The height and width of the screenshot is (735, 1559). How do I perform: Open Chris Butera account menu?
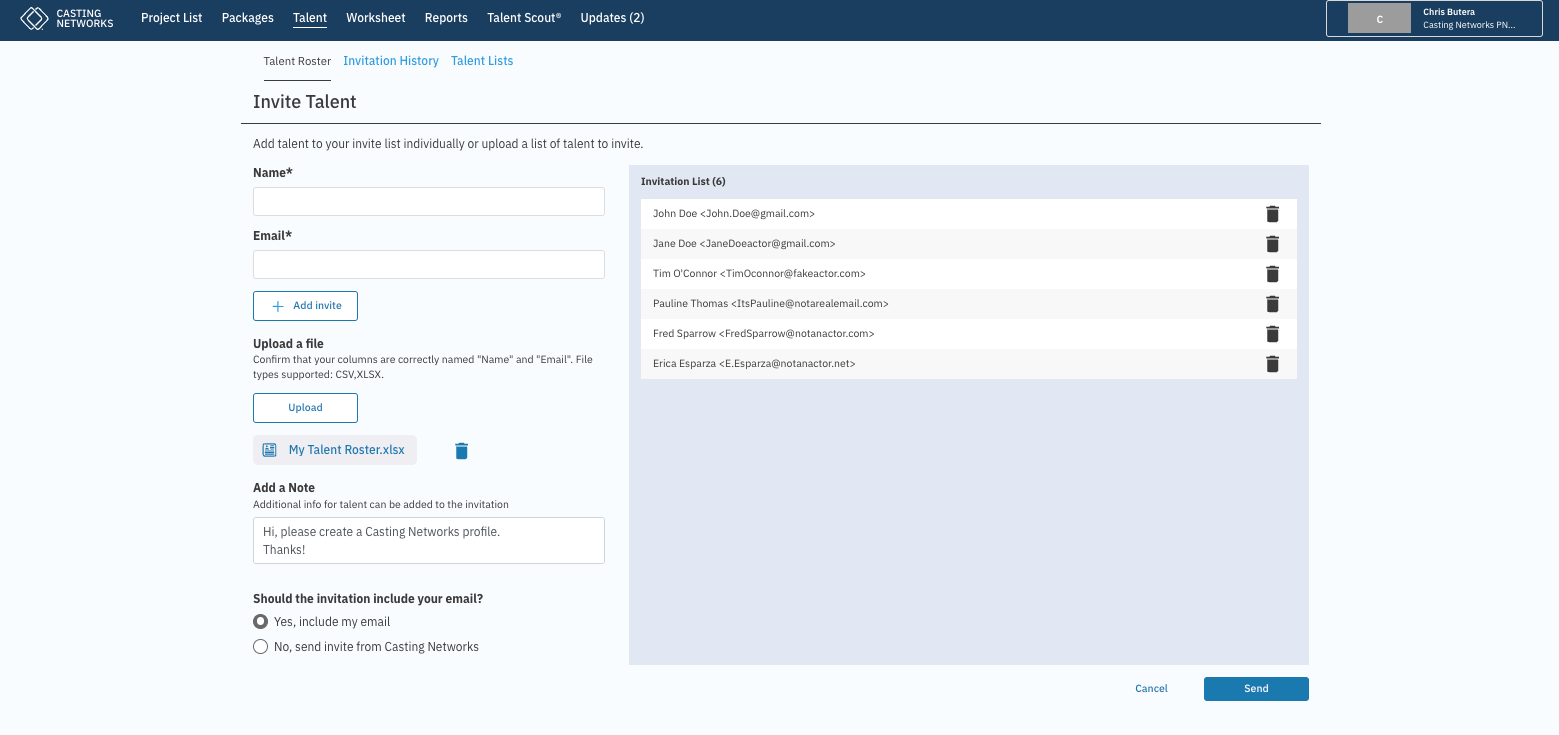[x=1434, y=19]
